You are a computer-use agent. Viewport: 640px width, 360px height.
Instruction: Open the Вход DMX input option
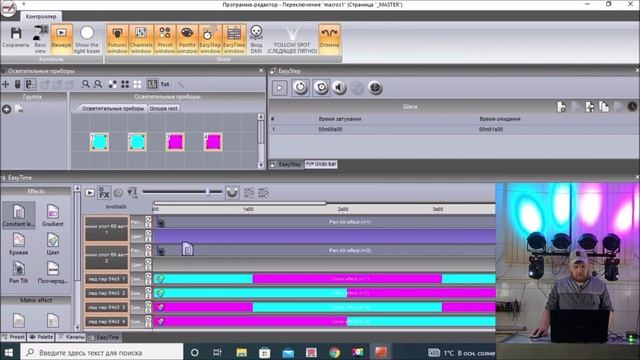256,39
